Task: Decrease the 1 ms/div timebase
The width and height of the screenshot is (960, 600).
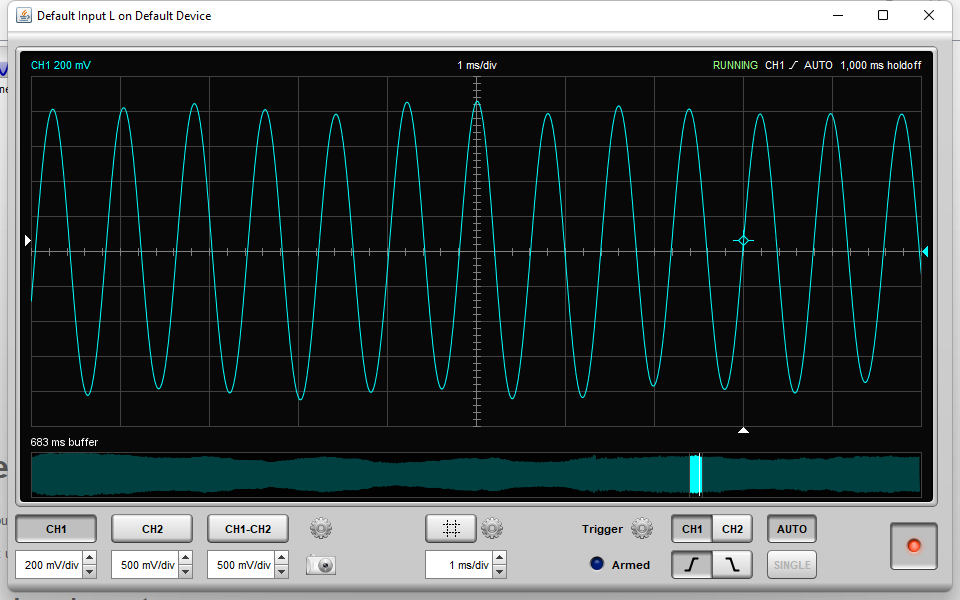Action: [x=500, y=572]
